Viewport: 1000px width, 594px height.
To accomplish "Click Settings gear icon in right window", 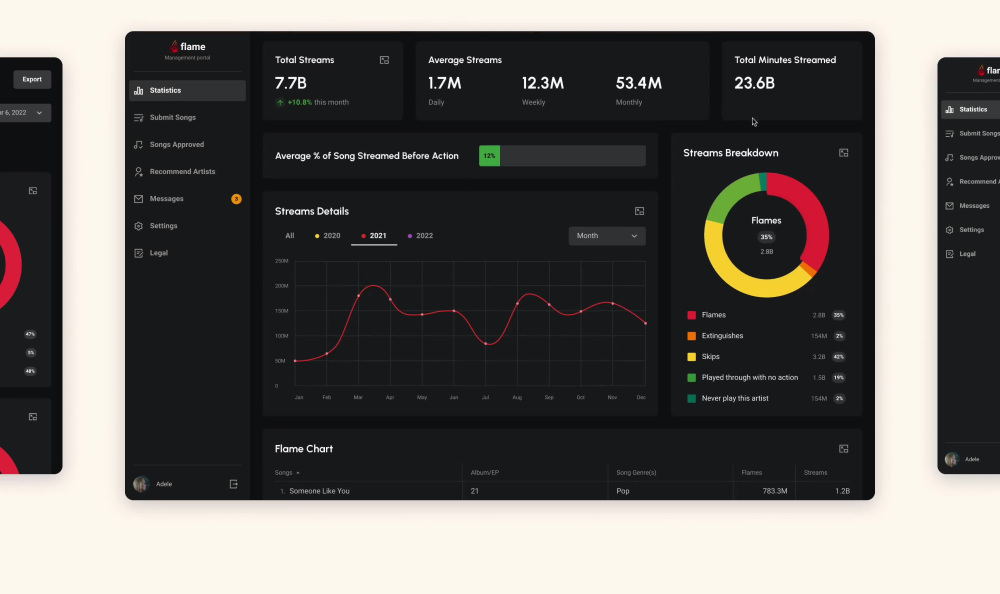I will [950, 230].
